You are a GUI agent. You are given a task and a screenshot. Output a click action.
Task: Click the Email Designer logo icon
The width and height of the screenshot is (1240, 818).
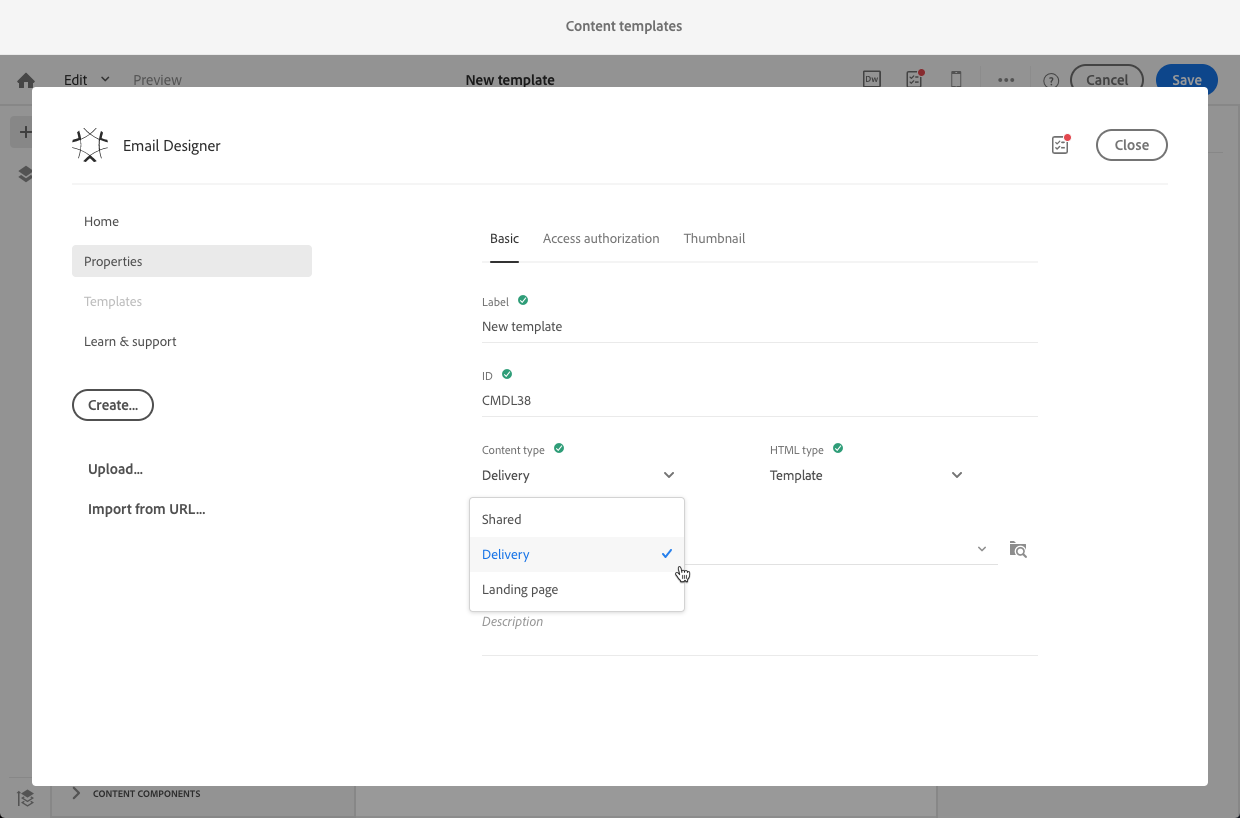tap(90, 145)
